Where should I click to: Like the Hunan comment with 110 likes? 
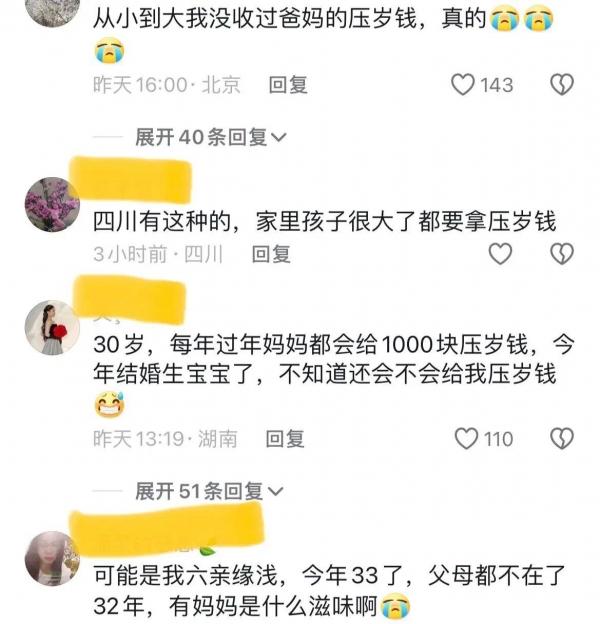466,439
